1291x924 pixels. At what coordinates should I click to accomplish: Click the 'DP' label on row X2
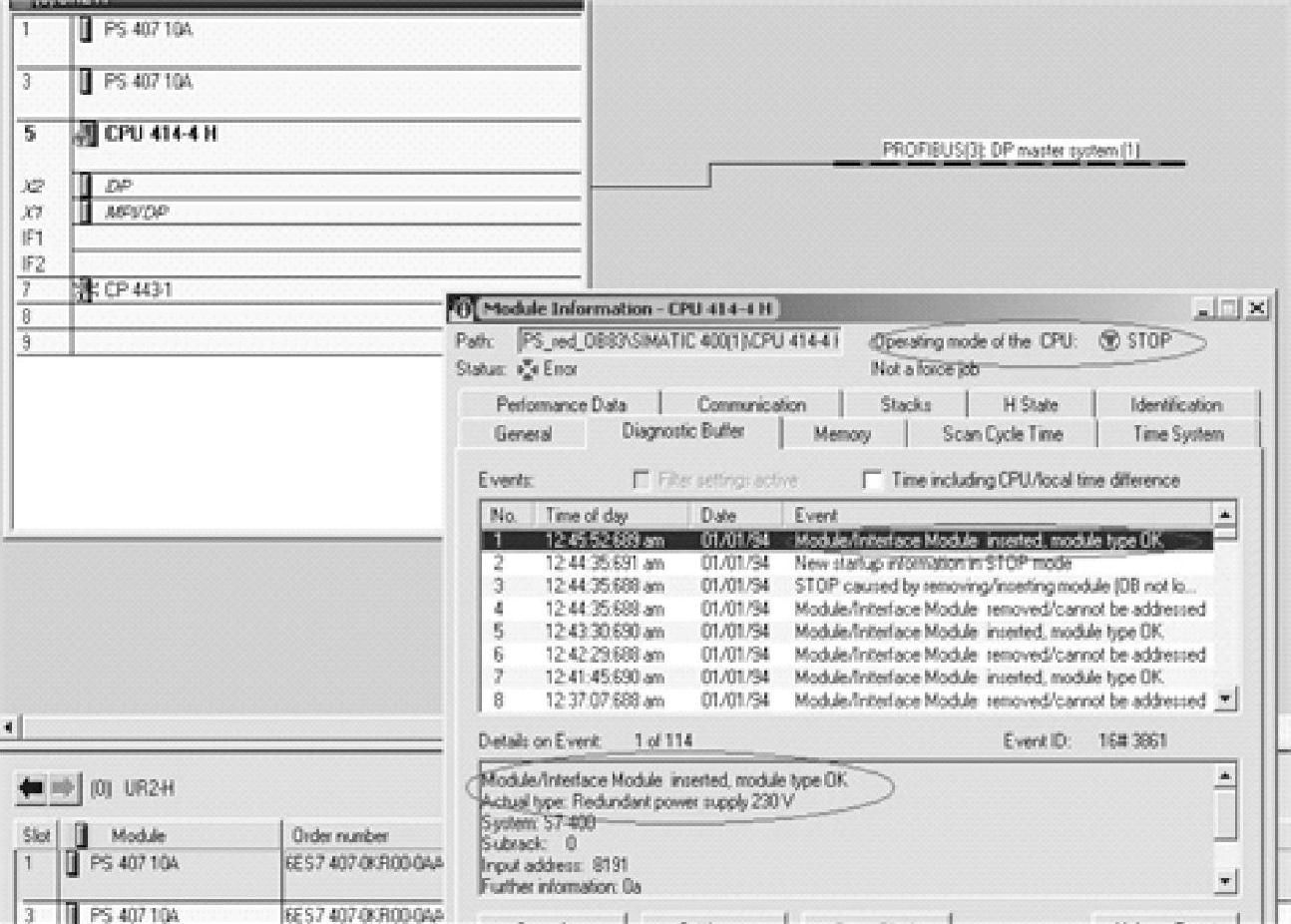(118, 187)
